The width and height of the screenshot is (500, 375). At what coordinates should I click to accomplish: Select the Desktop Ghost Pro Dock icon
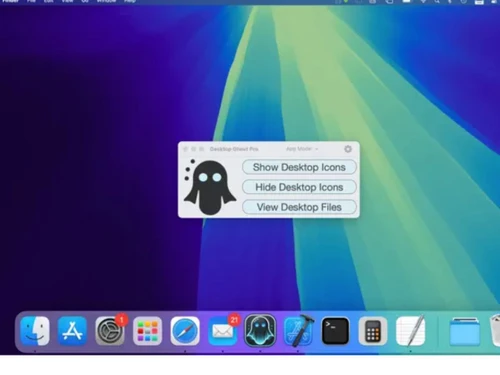(260, 330)
